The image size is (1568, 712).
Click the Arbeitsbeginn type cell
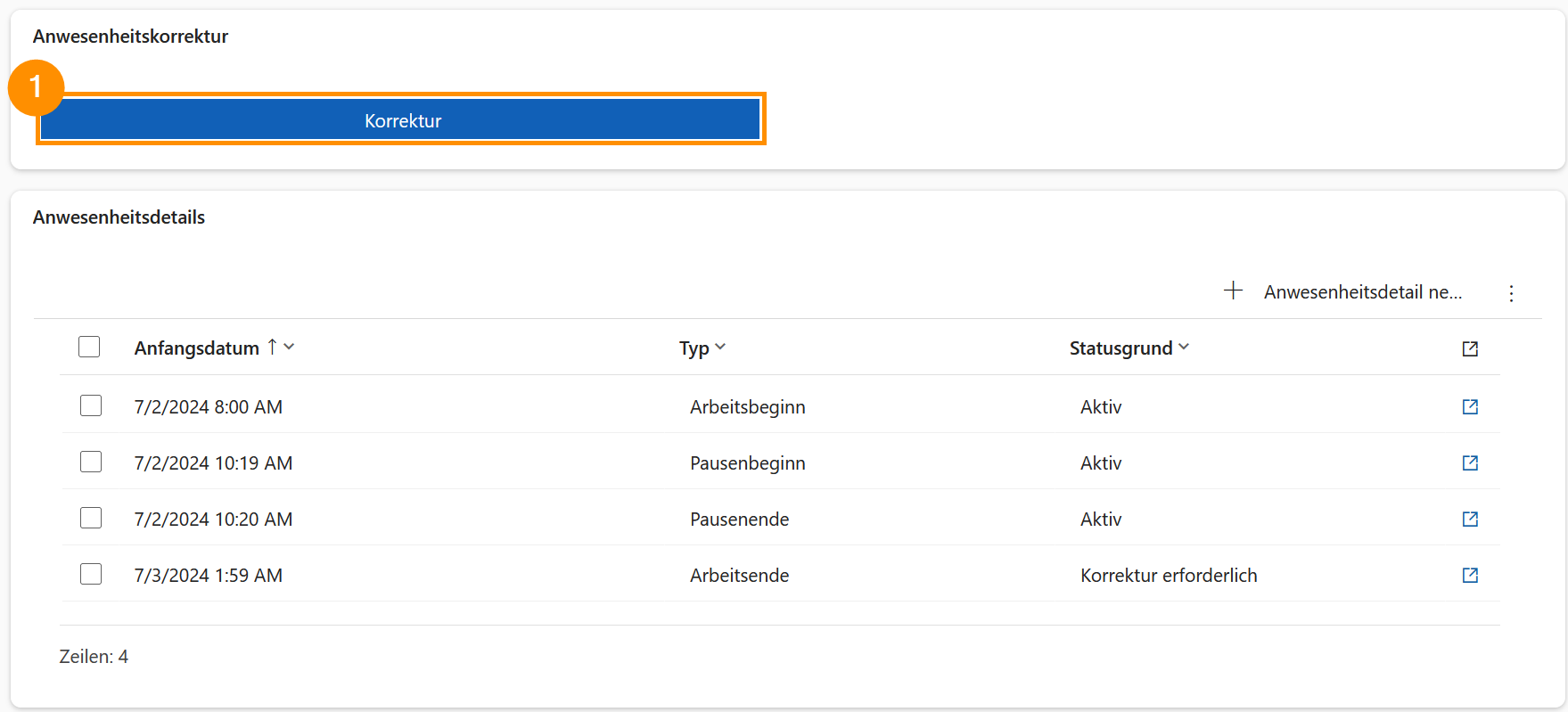(x=747, y=407)
